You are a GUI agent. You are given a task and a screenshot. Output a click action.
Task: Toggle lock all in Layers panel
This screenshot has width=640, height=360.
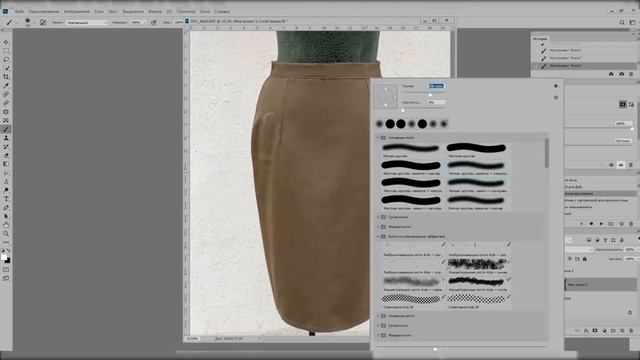pyautogui.click(x=584, y=259)
